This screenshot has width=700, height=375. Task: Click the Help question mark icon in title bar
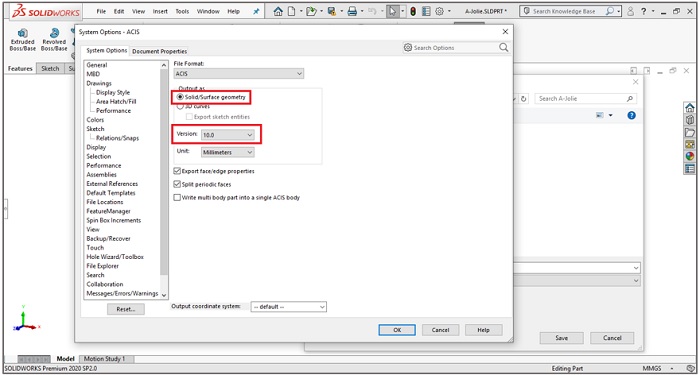coord(643,12)
